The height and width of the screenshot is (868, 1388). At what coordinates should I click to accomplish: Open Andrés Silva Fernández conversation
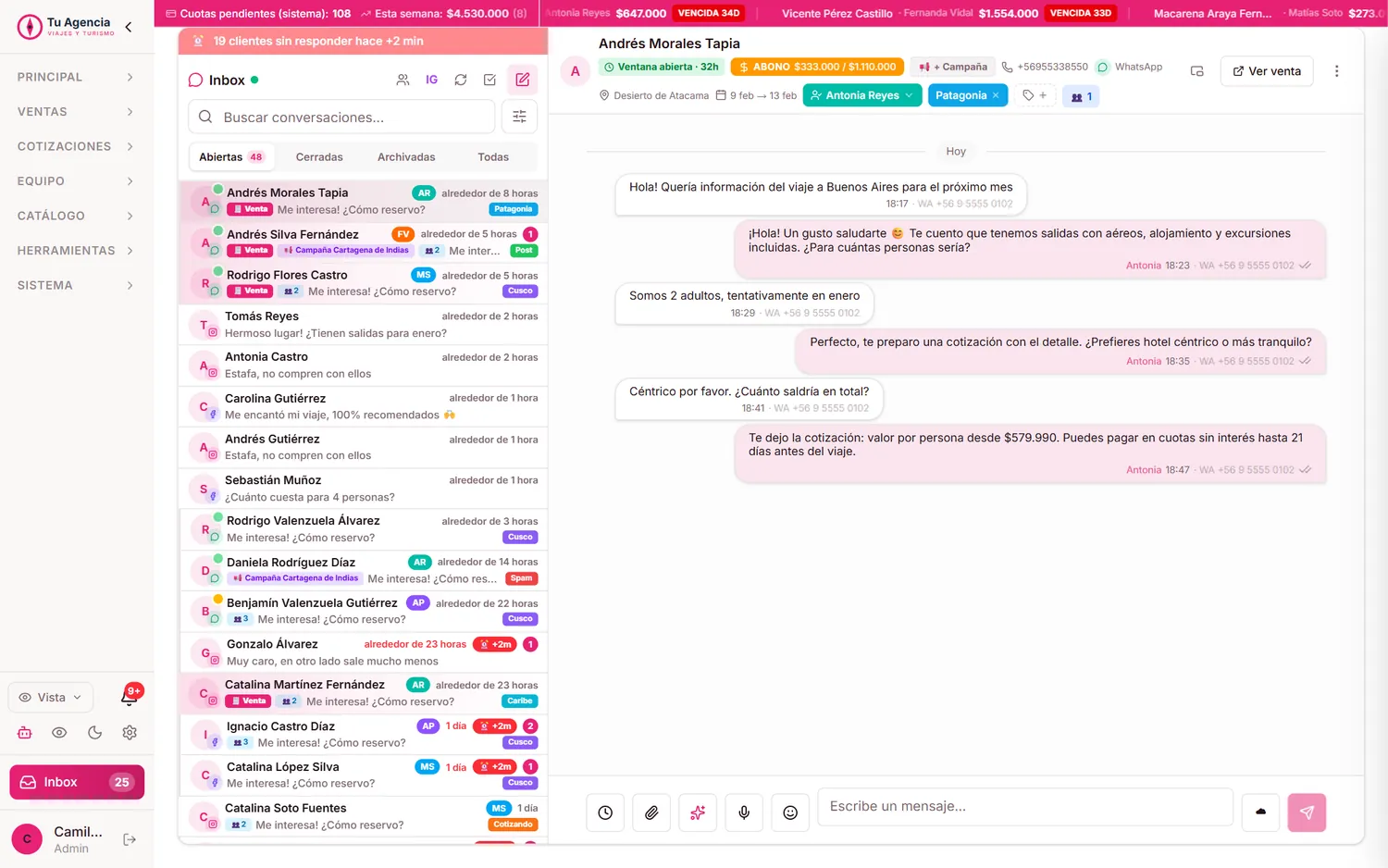coord(363,242)
